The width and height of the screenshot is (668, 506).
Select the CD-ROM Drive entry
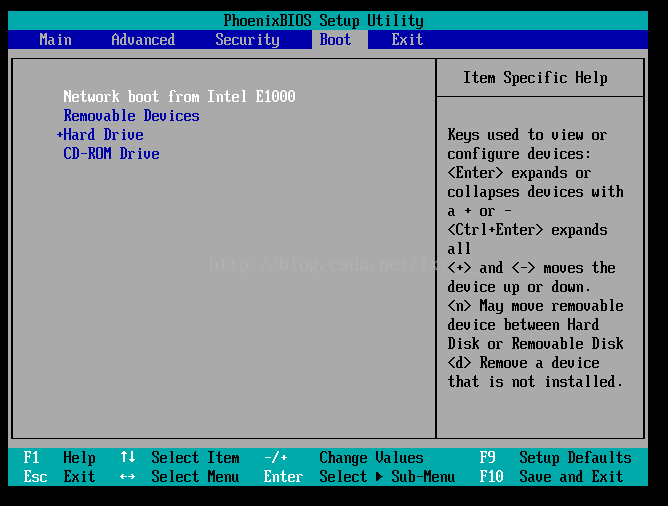pyautogui.click(x=111, y=154)
